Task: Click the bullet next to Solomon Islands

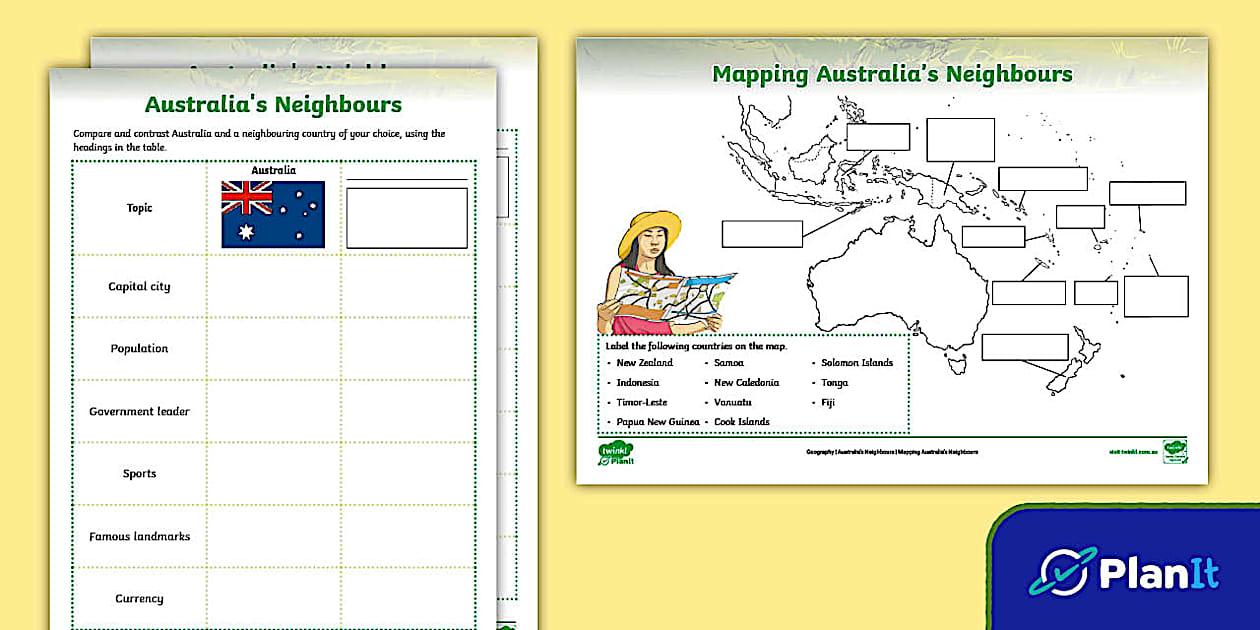Action: 814,363
